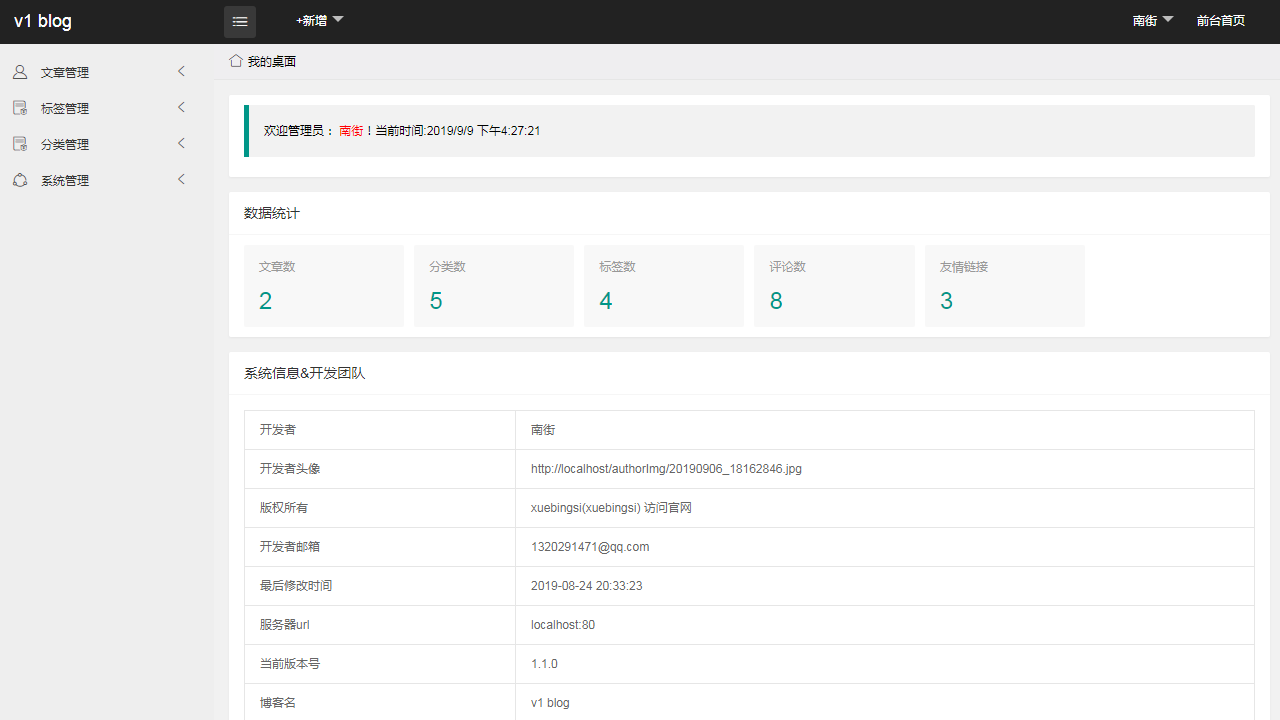1280x720 pixels.
Task: Click the email 1320291471@qq.com
Action: [590, 547]
